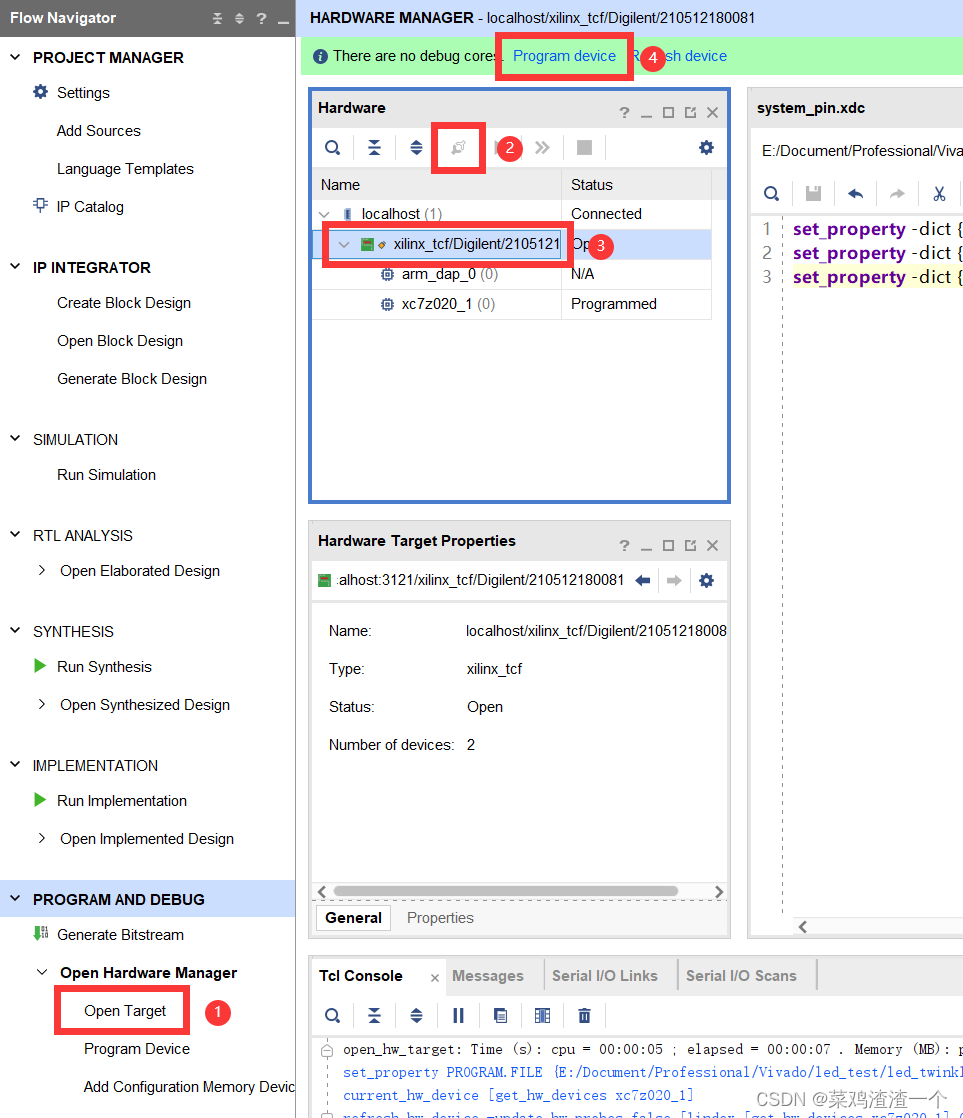Switch to Messages tab

click(x=488, y=975)
